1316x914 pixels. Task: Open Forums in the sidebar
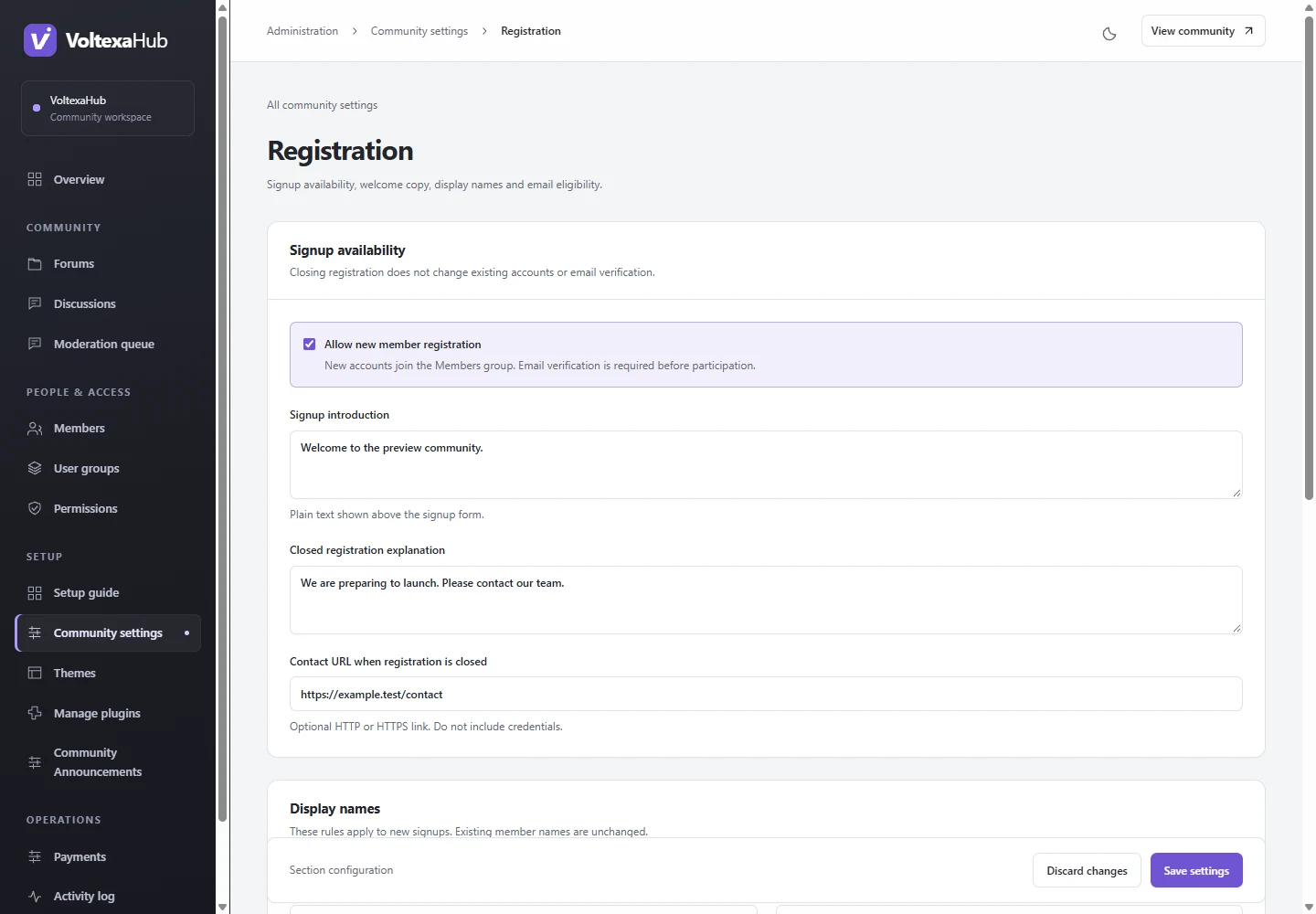coord(108,263)
